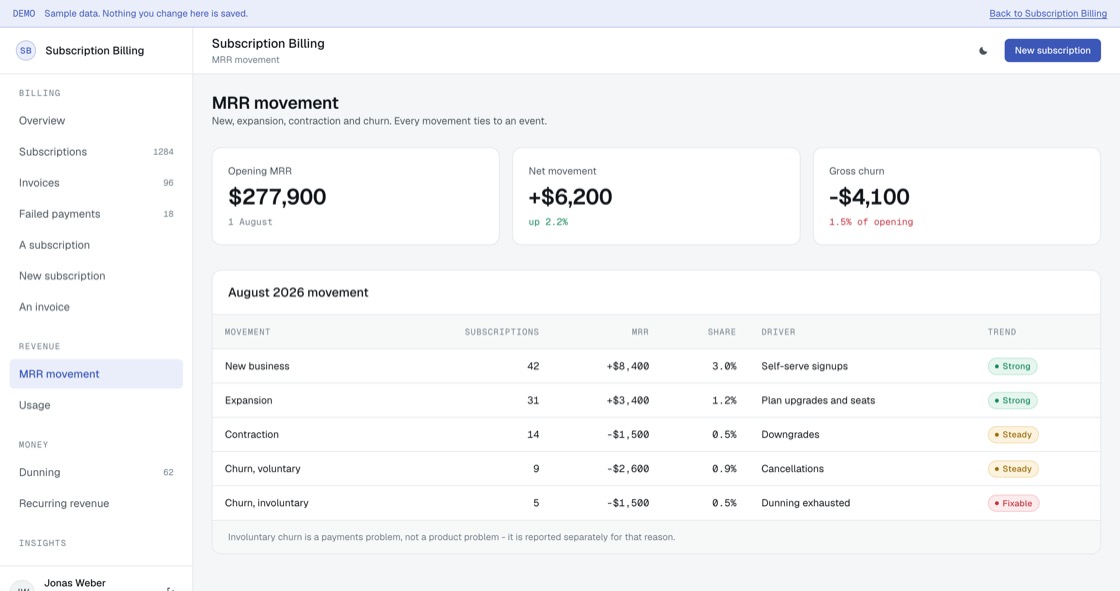Click the August 2026 movement heading
Viewport: 1120px width, 591px height.
(298, 292)
